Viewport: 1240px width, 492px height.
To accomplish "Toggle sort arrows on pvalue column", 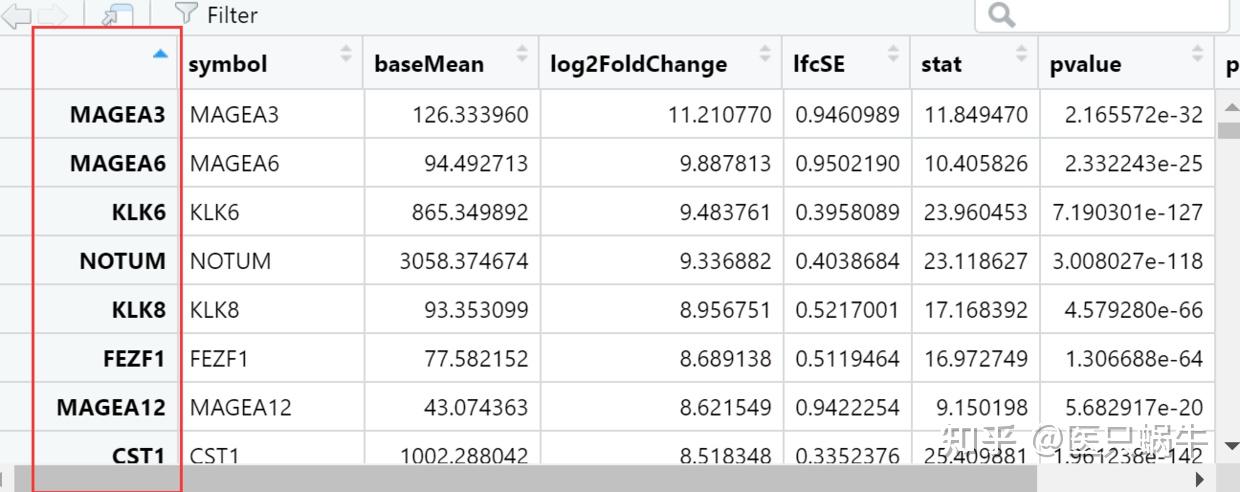I will pyautogui.click(x=1198, y=54).
